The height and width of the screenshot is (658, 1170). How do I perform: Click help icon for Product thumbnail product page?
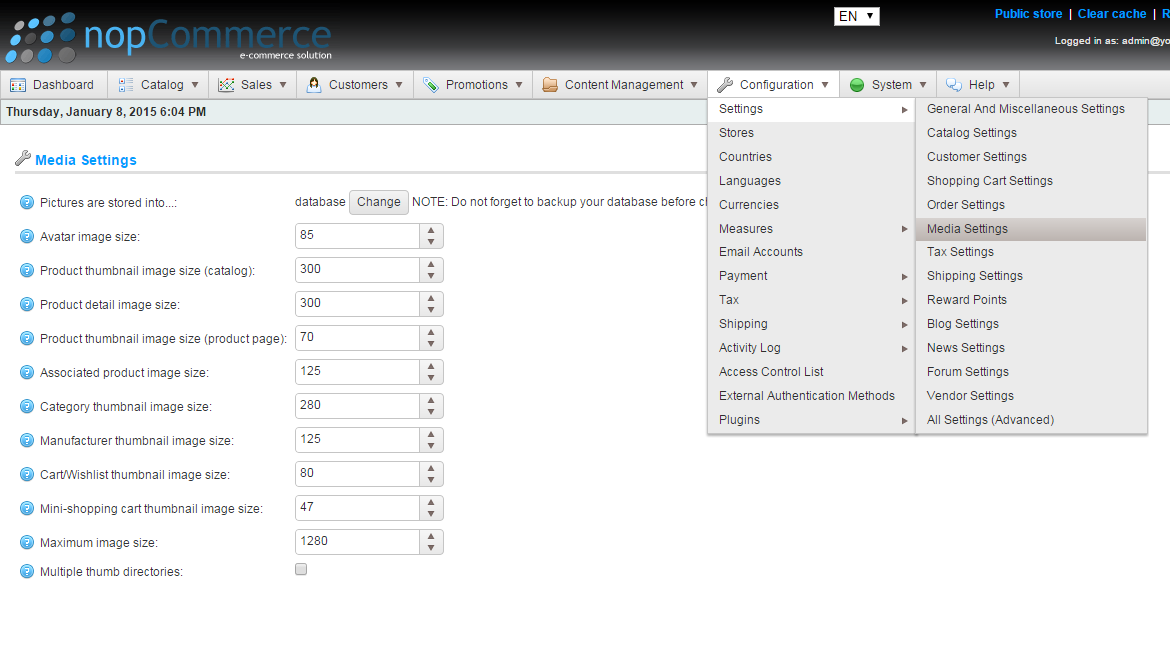pyautogui.click(x=27, y=338)
